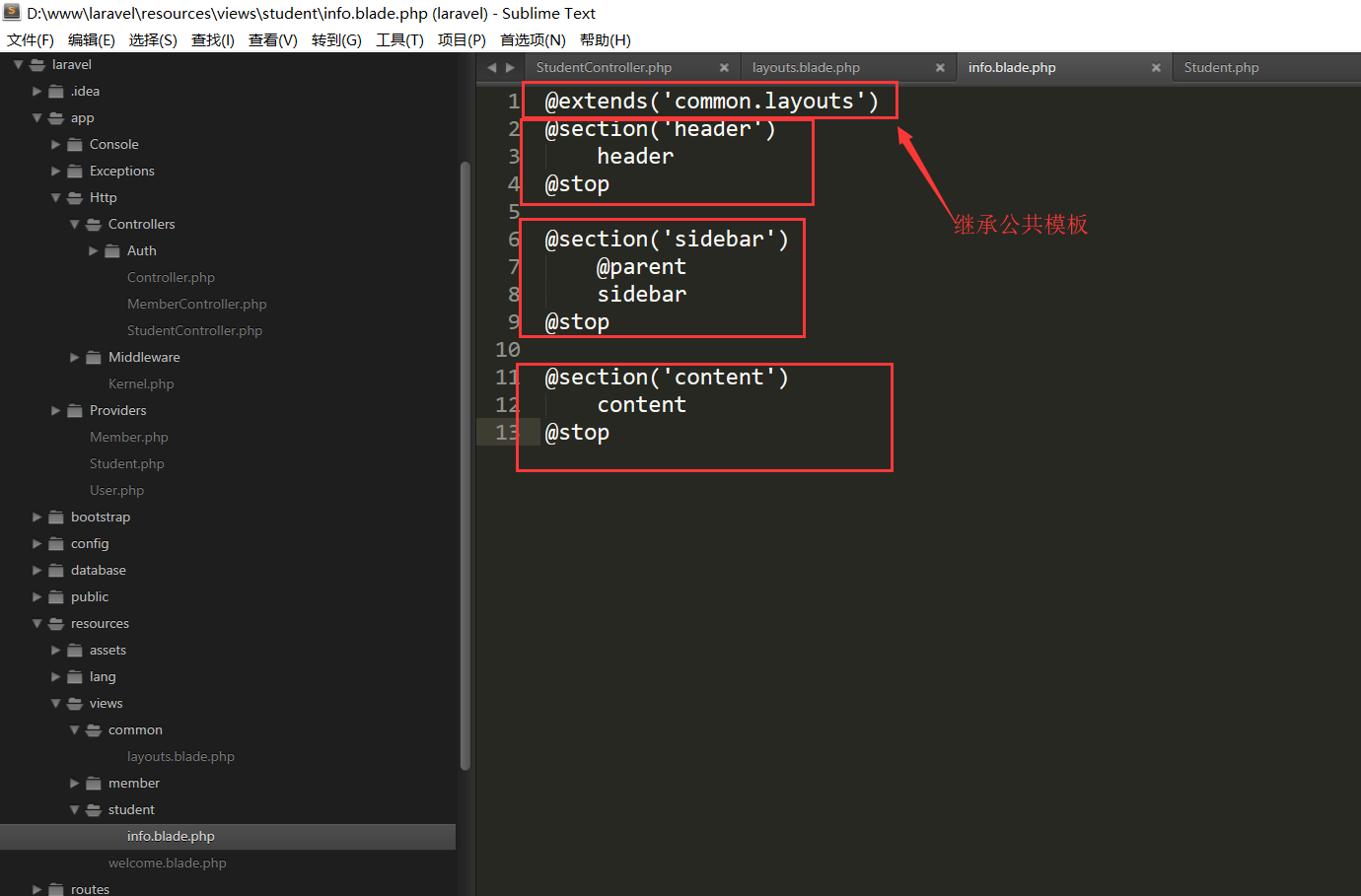
Task: Click the Auth folder icon
Action: (112, 251)
